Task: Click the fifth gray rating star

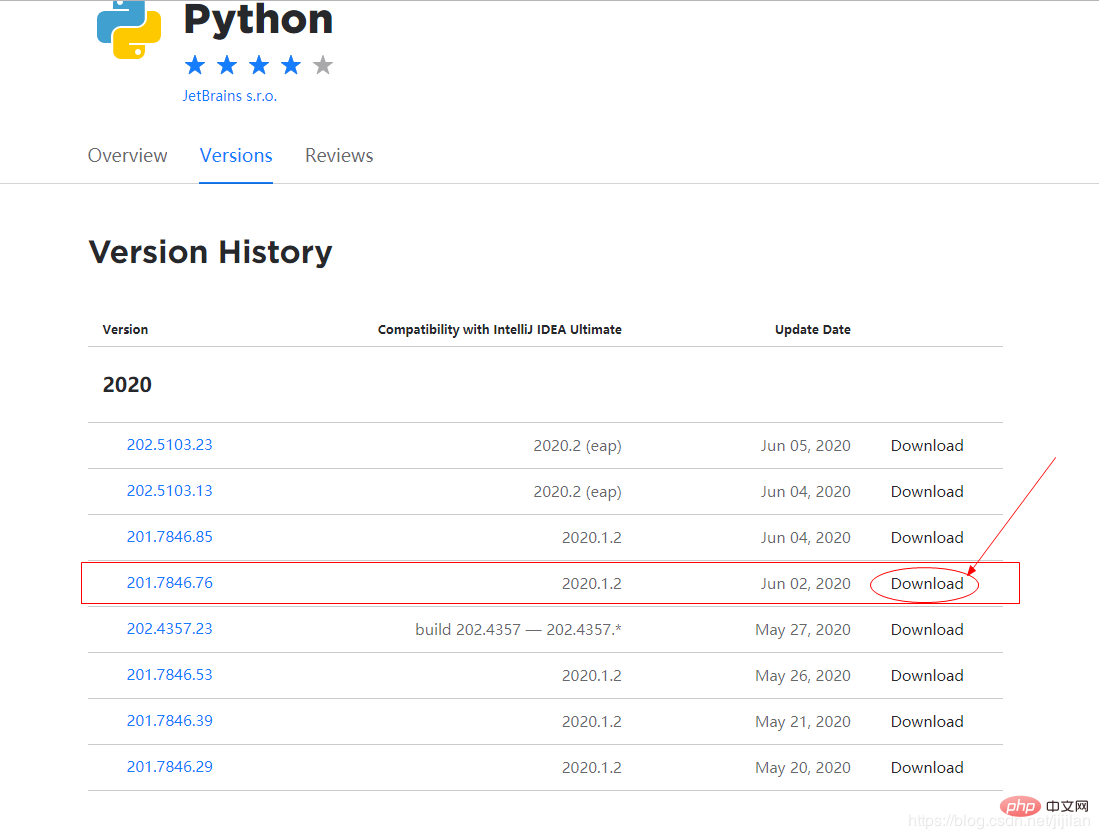Action: [323, 66]
